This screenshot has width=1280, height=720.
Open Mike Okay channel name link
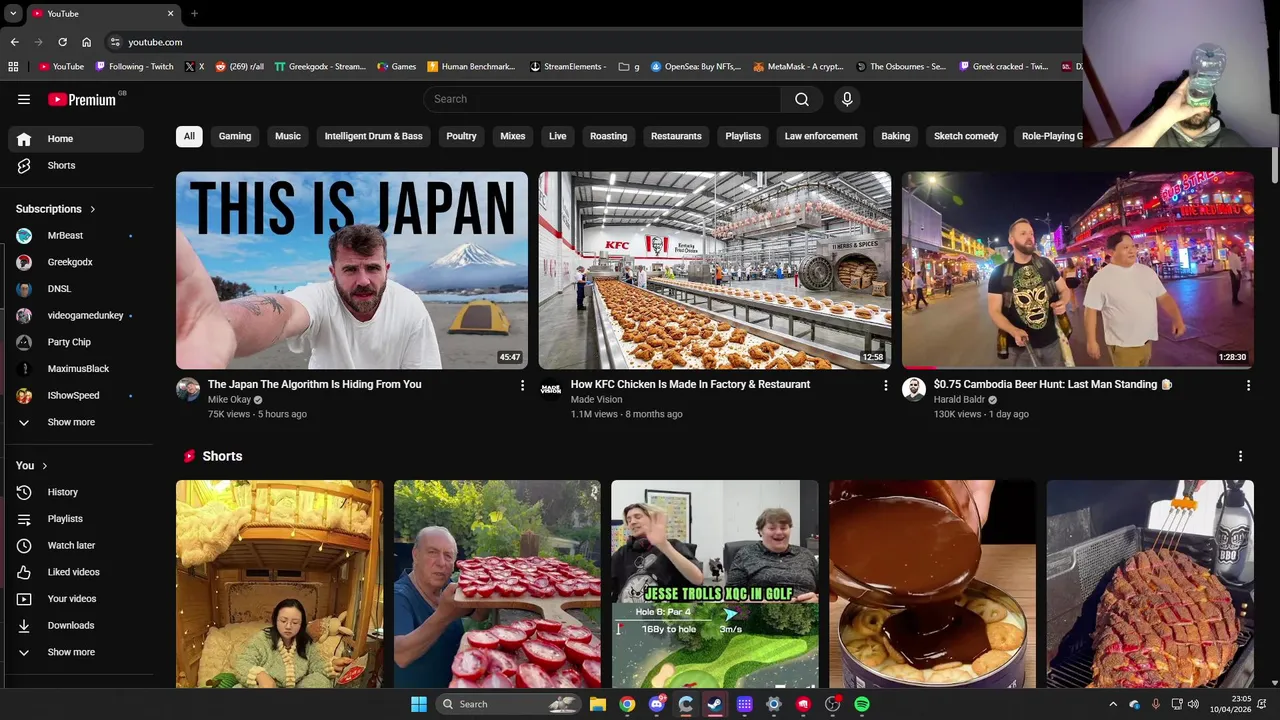pos(229,400)
